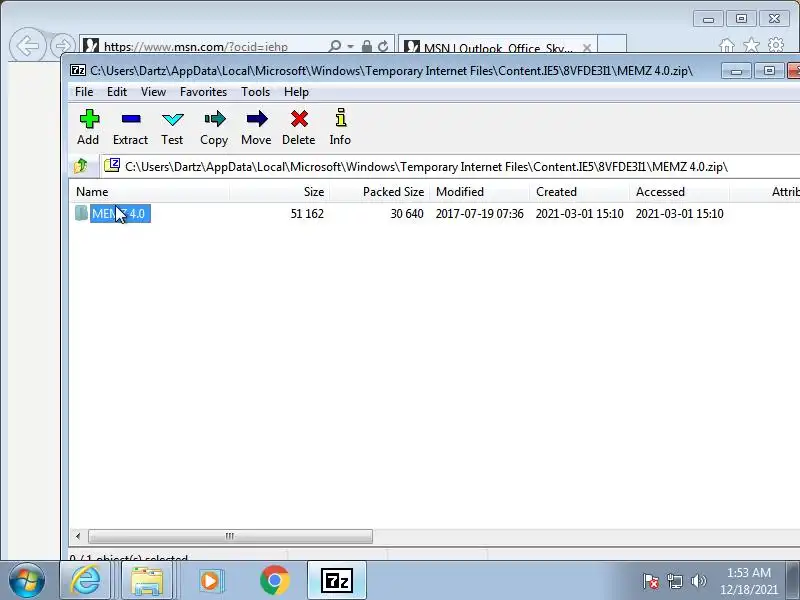Sort file list by Size column
Viewport: 800px width, 600px height.
[279, 192]
